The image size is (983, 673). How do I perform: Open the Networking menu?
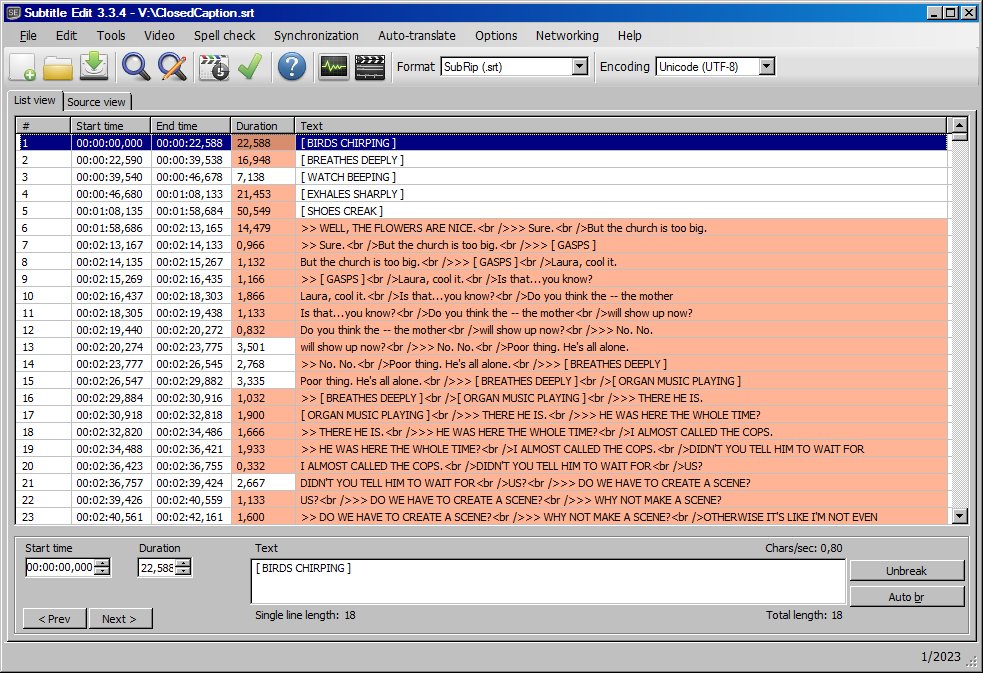567,36
